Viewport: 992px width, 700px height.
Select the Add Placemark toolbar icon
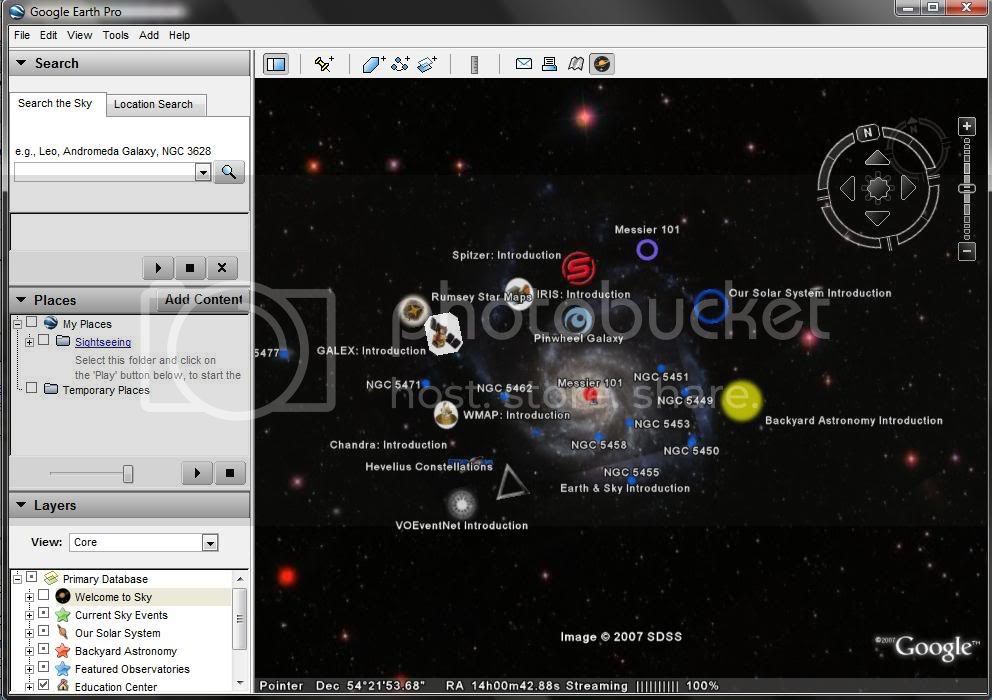(325, 64)
